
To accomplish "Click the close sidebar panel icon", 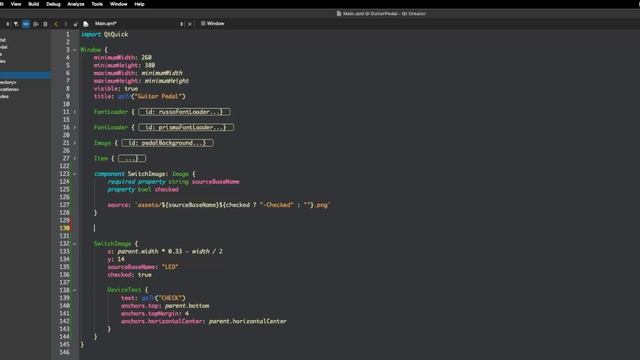I will tap(45, 24).
